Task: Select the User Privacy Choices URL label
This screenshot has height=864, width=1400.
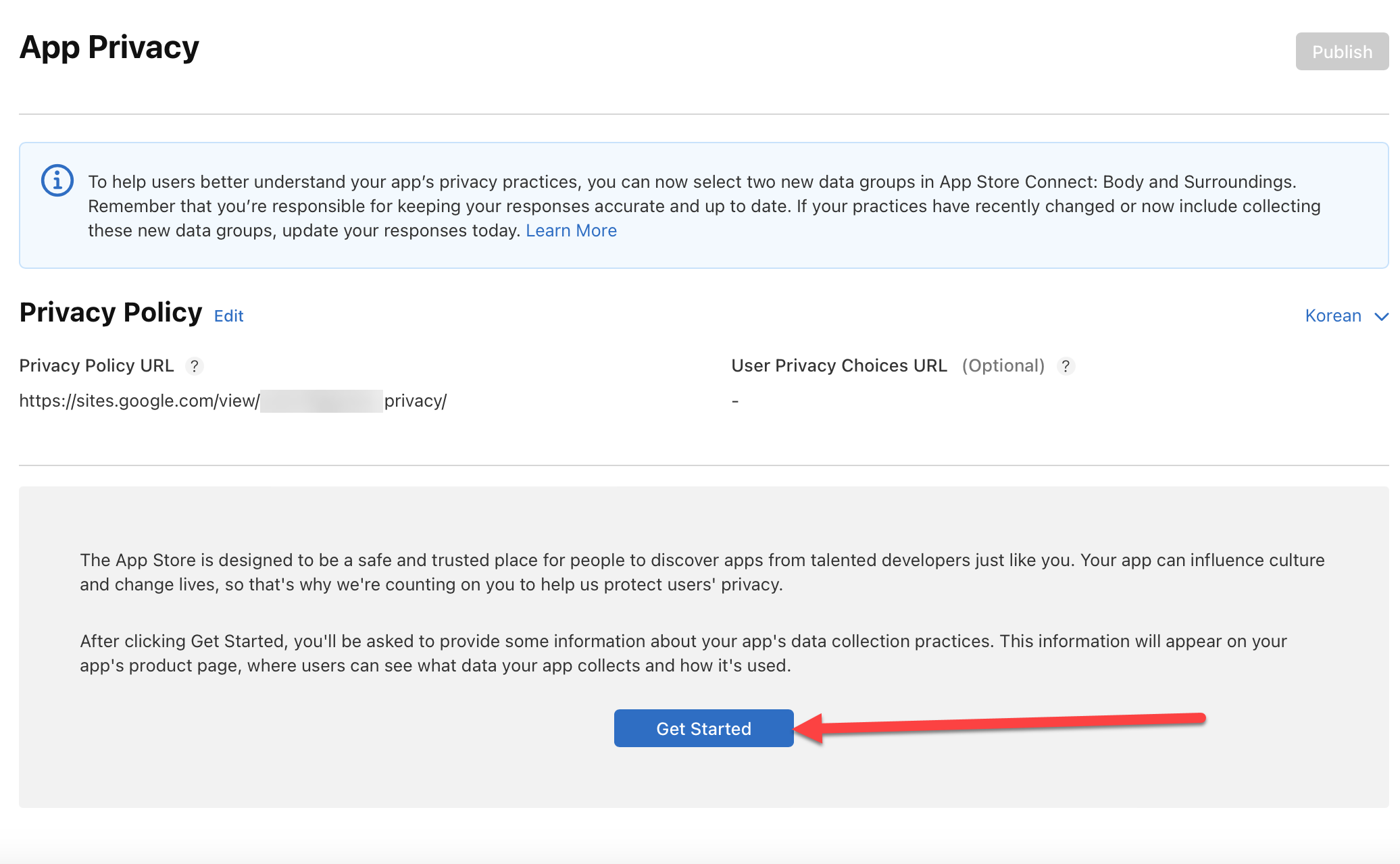Action: click(x=839, y=365)
